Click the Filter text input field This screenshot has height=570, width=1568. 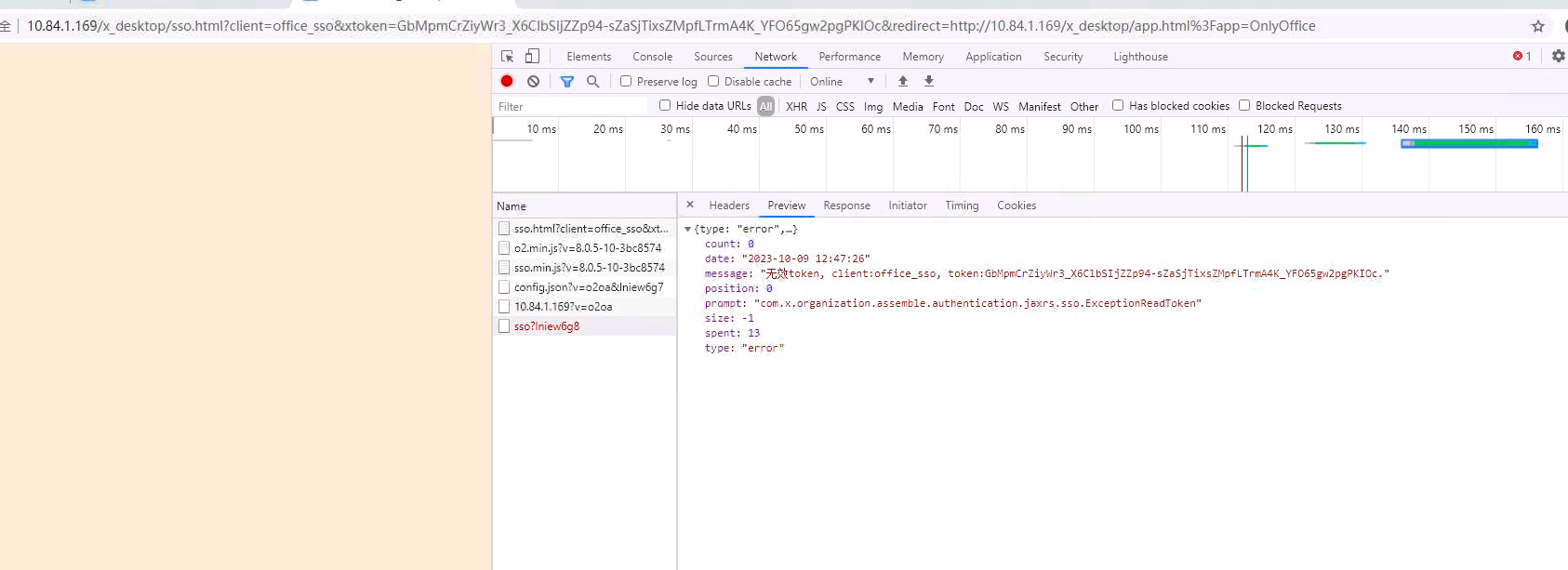(x=571, y=107)
